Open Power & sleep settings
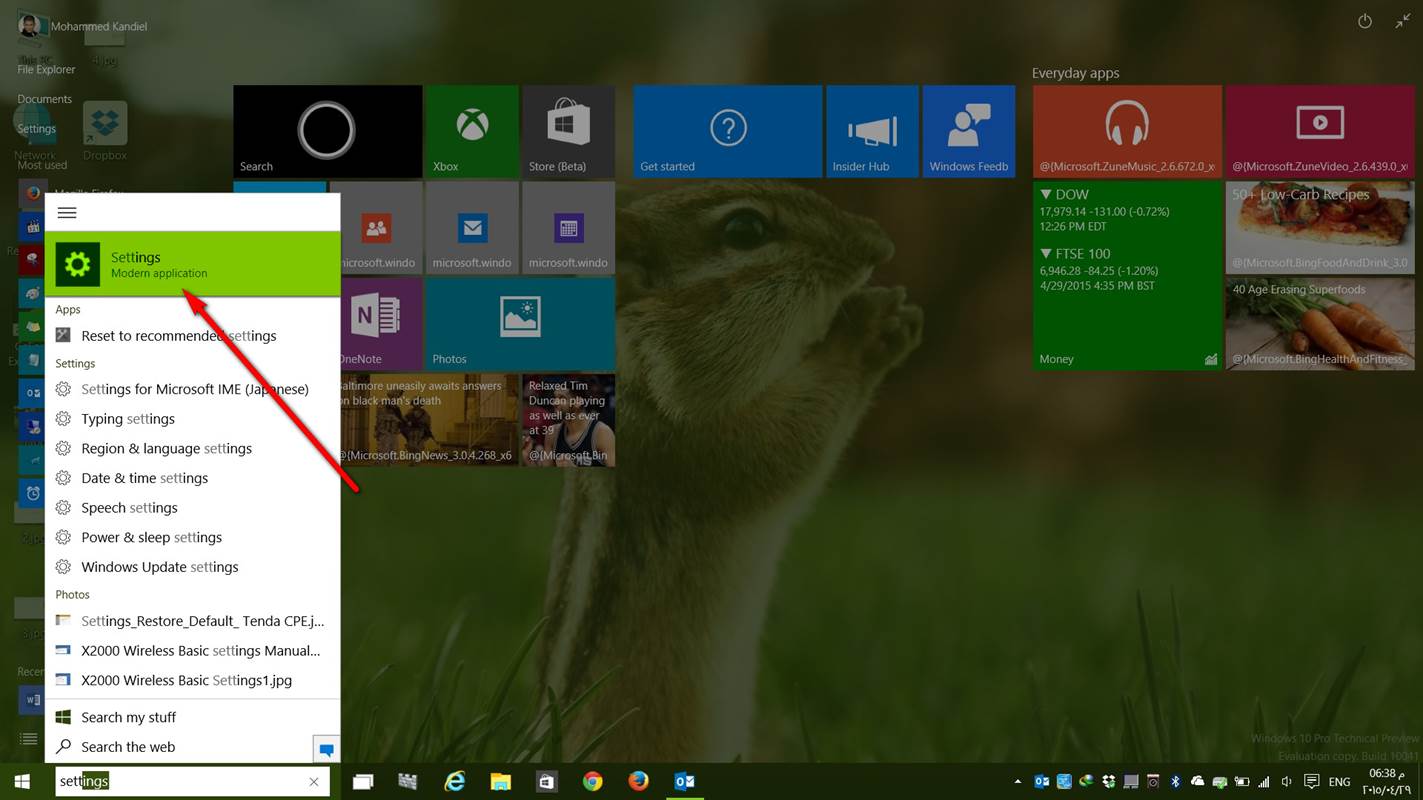This screenshot has height=800, width=1423. (x=192, y=537)
